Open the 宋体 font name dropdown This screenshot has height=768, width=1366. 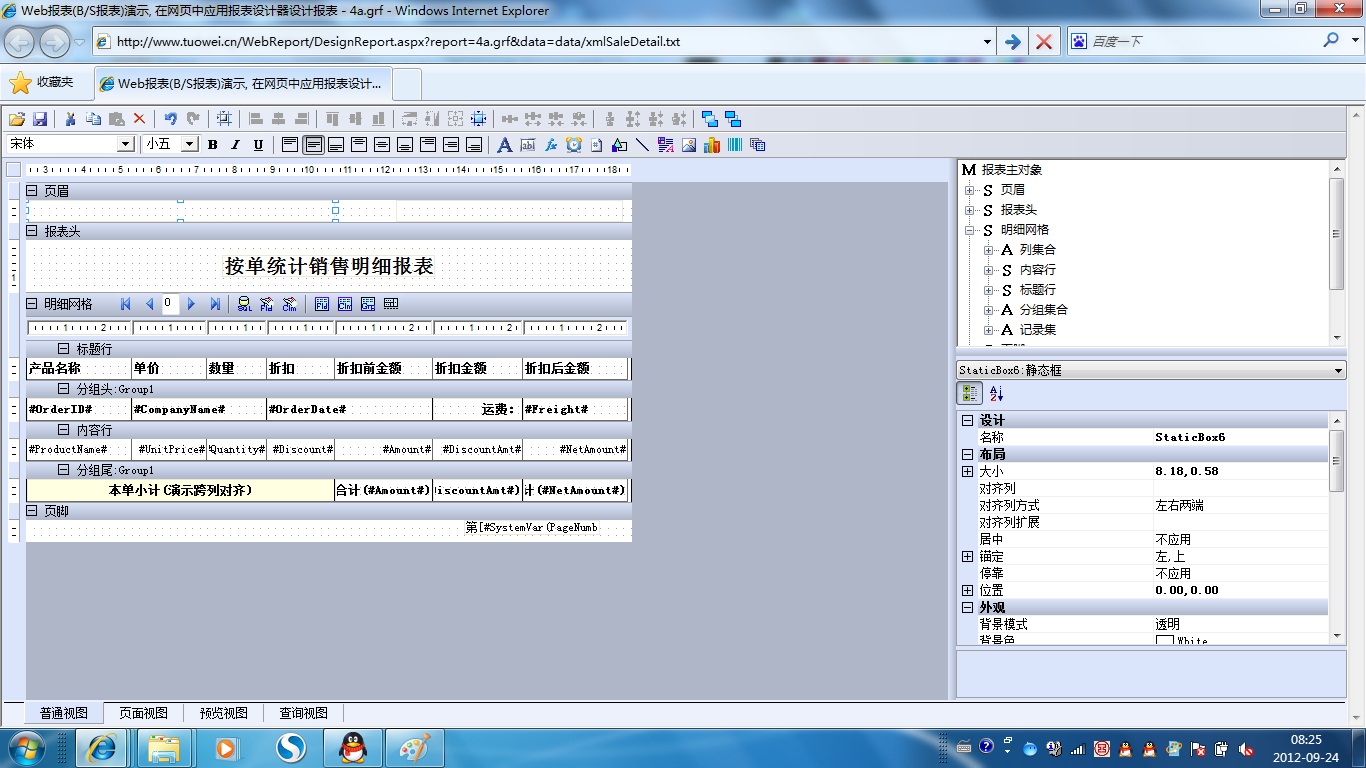pyautogui.click(x=126, y=144)
